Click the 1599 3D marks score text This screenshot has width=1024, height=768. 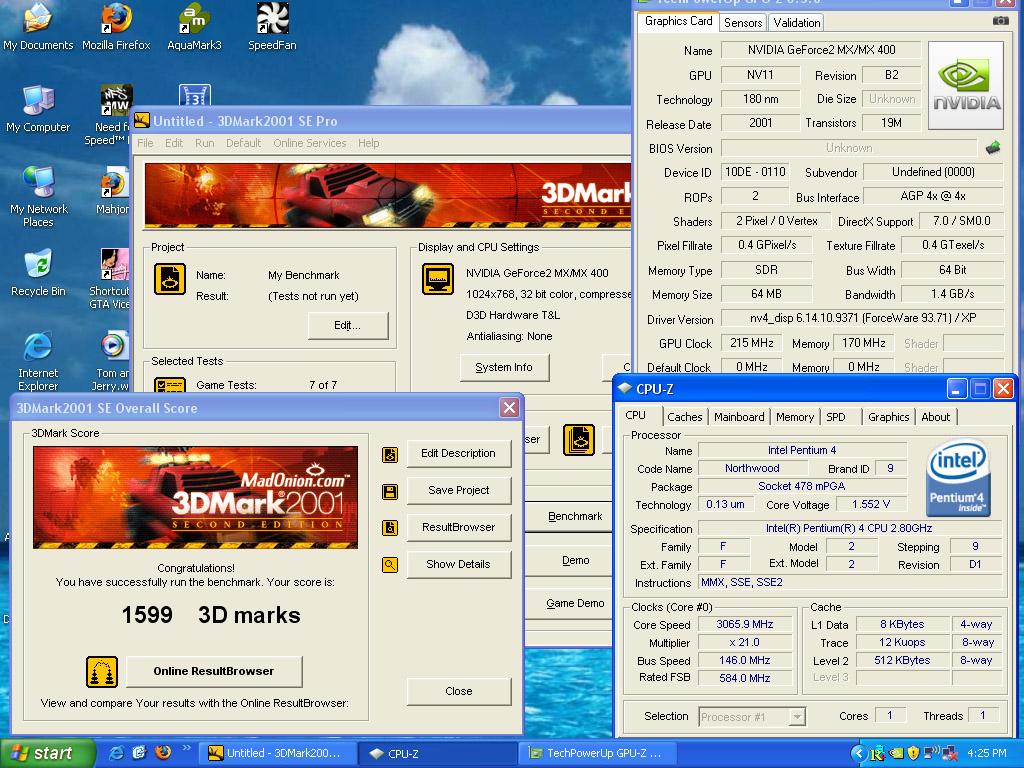211,615
